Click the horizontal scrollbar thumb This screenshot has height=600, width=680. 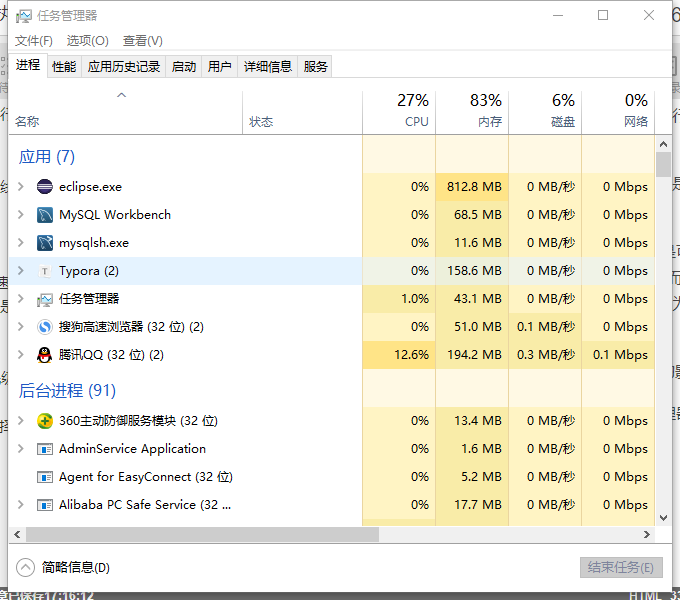click(x=203, y=535)
